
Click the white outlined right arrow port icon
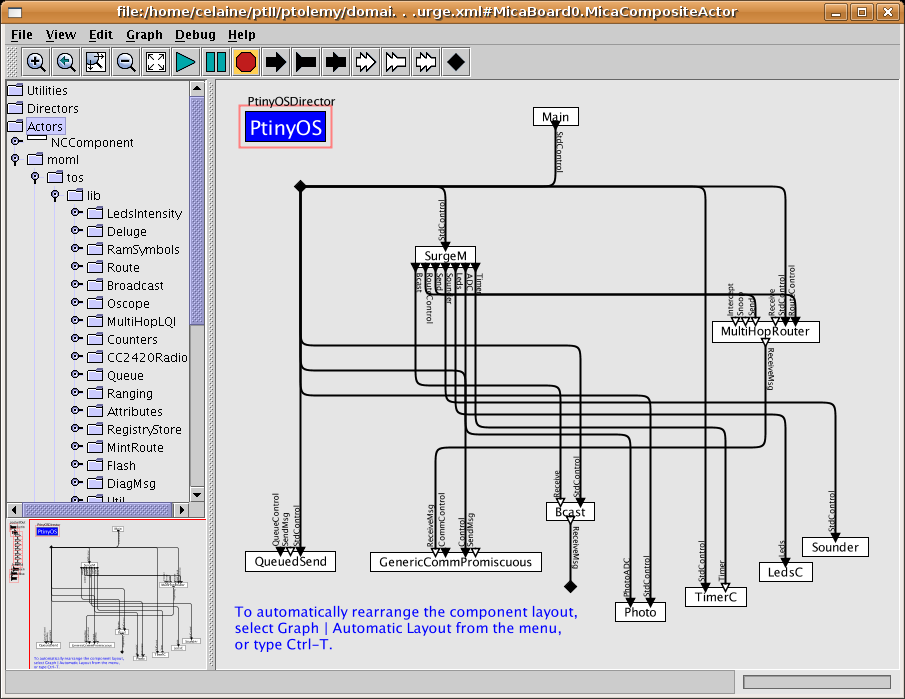click(x=366, y=62)
